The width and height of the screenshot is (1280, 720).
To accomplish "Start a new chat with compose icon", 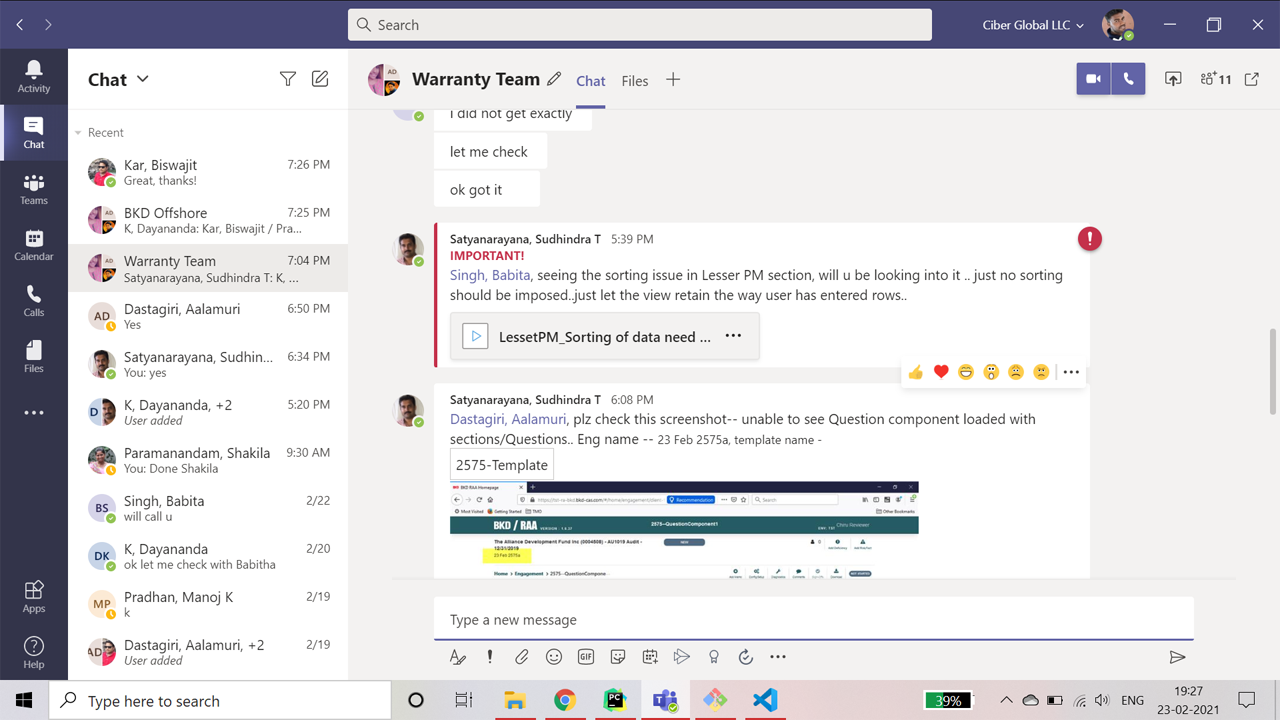I will click(320, 79).
